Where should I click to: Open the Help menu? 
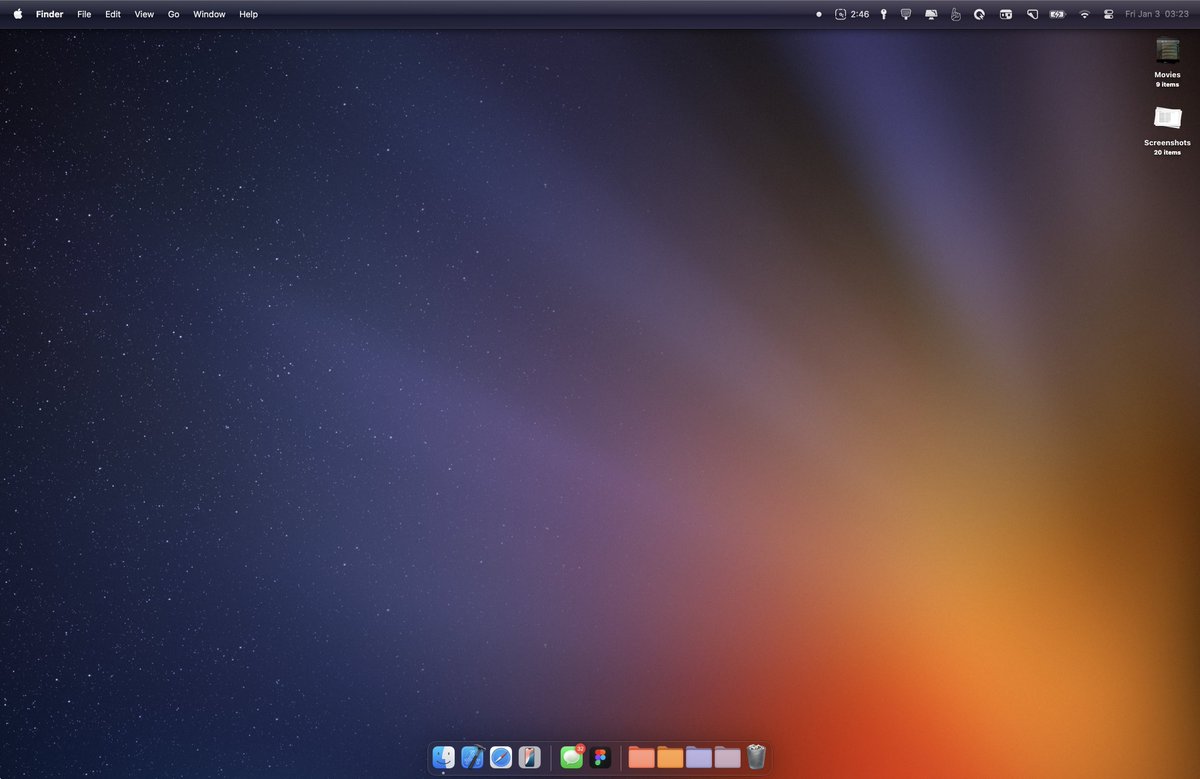pos(248,14)
